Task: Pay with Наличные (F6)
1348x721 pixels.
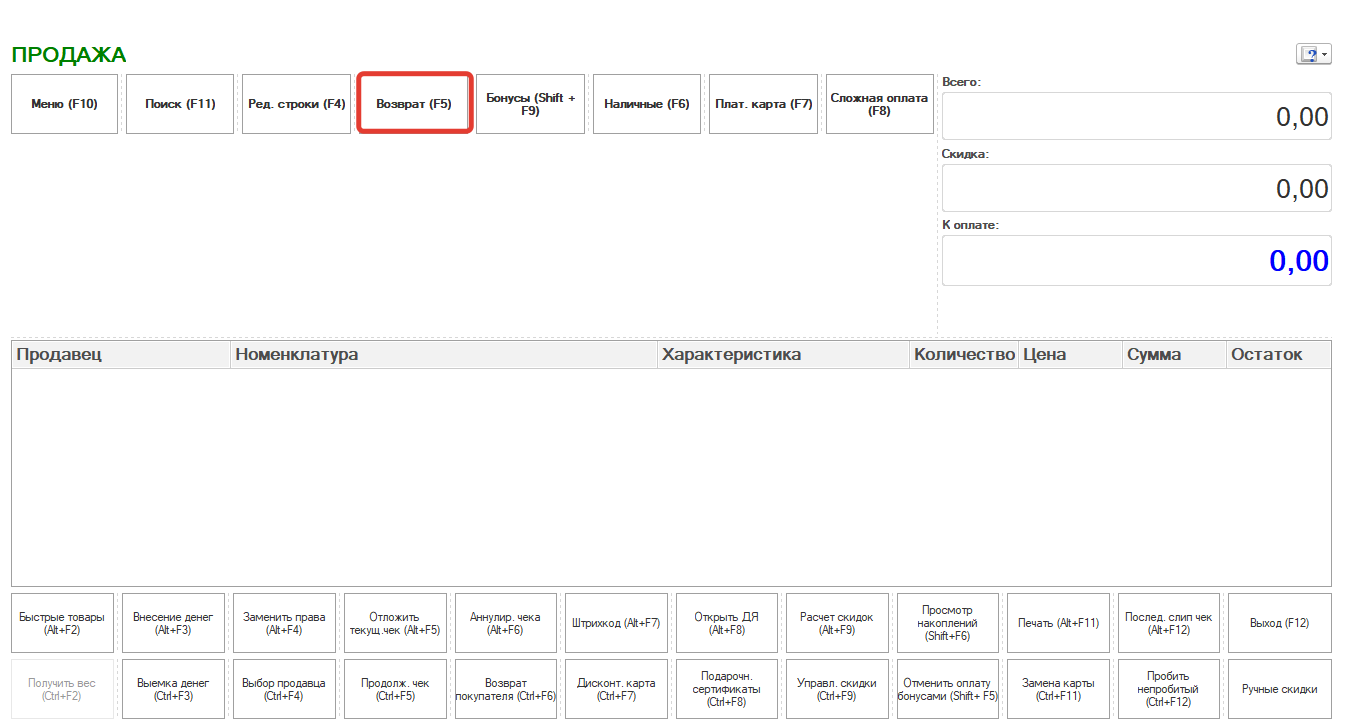Action: point(646,104)
